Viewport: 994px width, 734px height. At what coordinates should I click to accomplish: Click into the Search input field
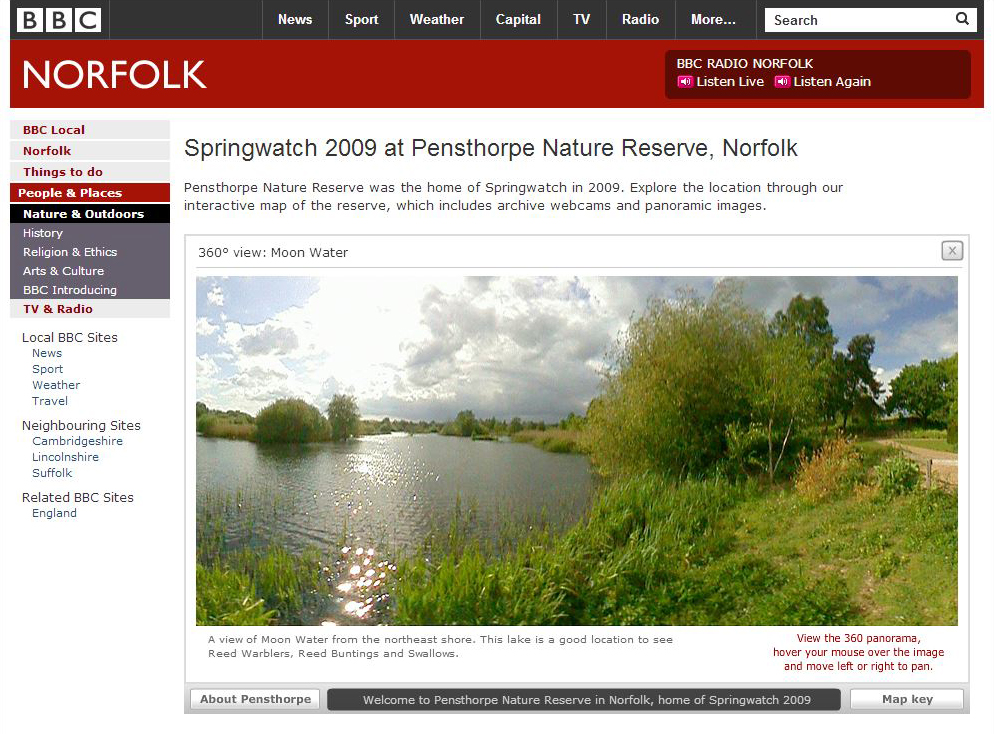[859, 20]
